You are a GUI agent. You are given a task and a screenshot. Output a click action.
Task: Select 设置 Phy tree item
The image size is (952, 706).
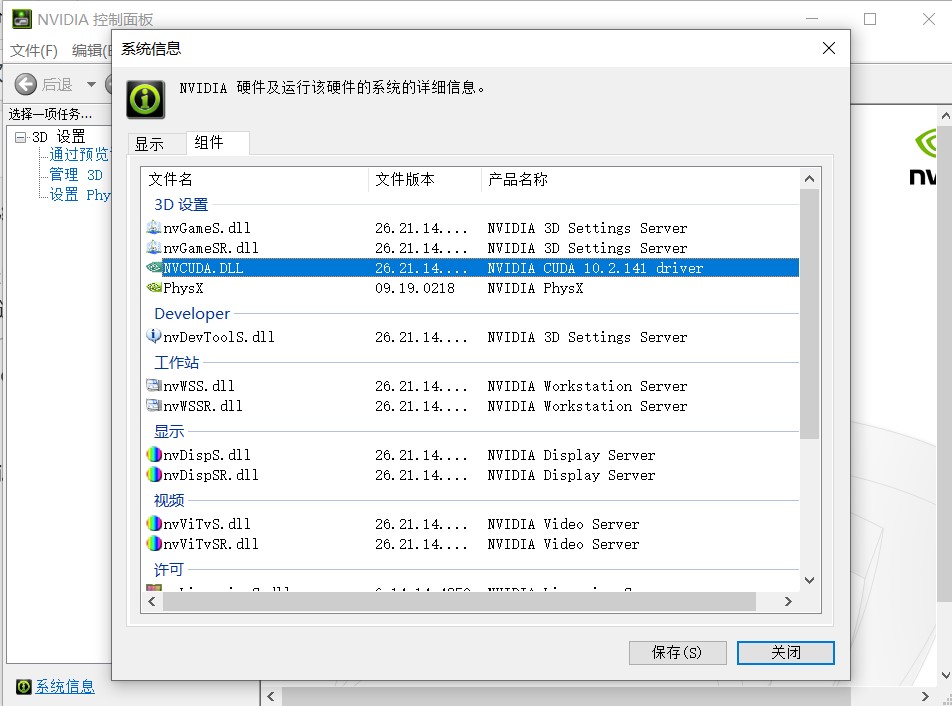click(x=80, y=195)
